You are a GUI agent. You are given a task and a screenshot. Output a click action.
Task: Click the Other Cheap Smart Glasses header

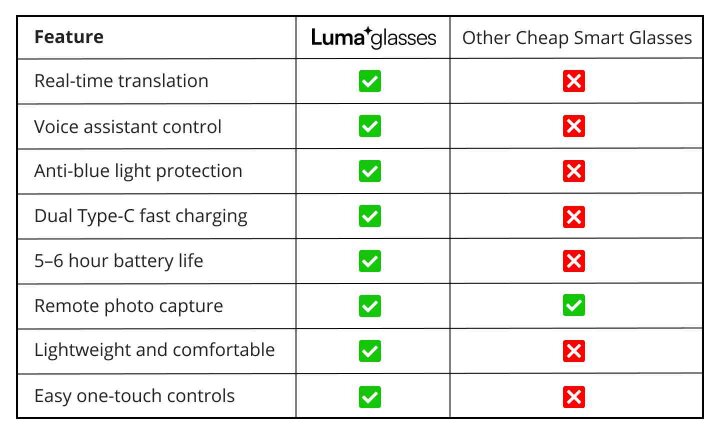coord(576,38)
